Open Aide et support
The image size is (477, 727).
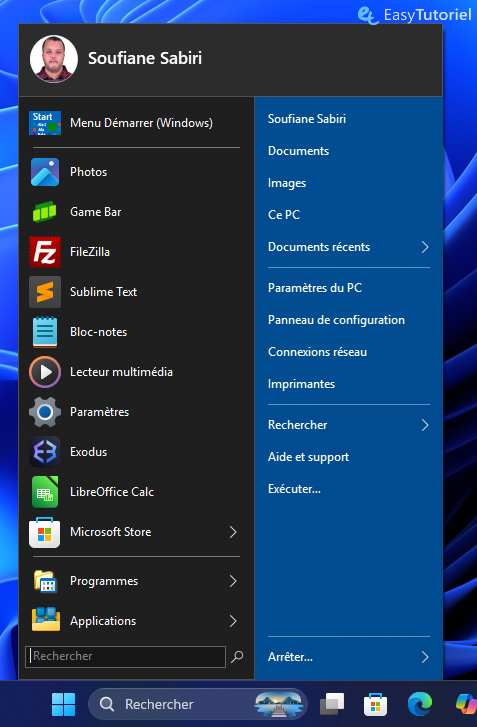coord(308,457)
